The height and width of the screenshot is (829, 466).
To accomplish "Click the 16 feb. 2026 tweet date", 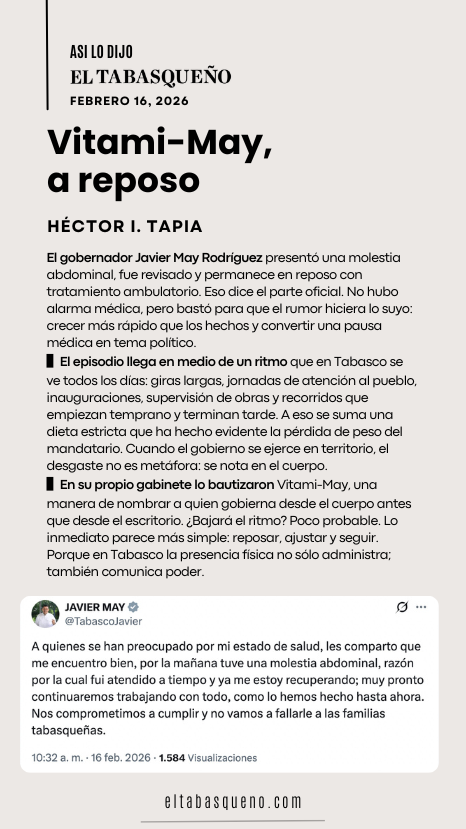I will point(121,758).
